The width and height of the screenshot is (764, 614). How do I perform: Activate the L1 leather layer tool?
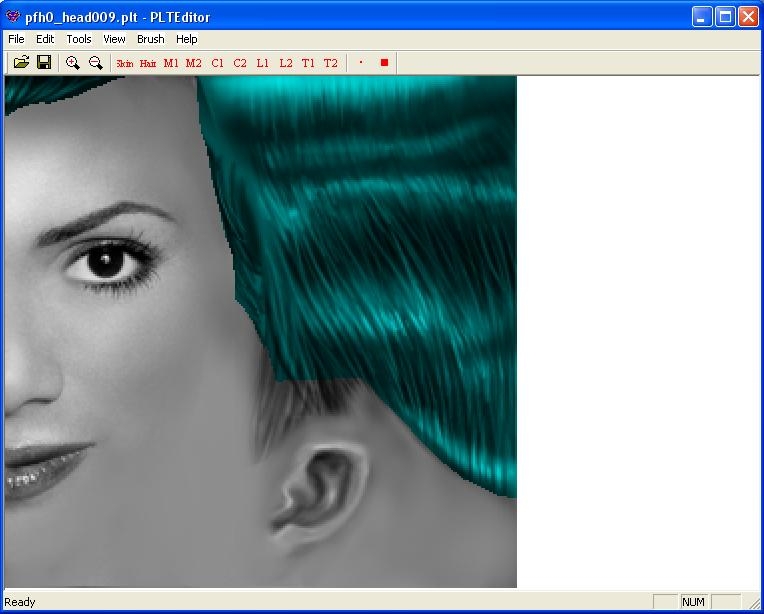coord(263,63)
